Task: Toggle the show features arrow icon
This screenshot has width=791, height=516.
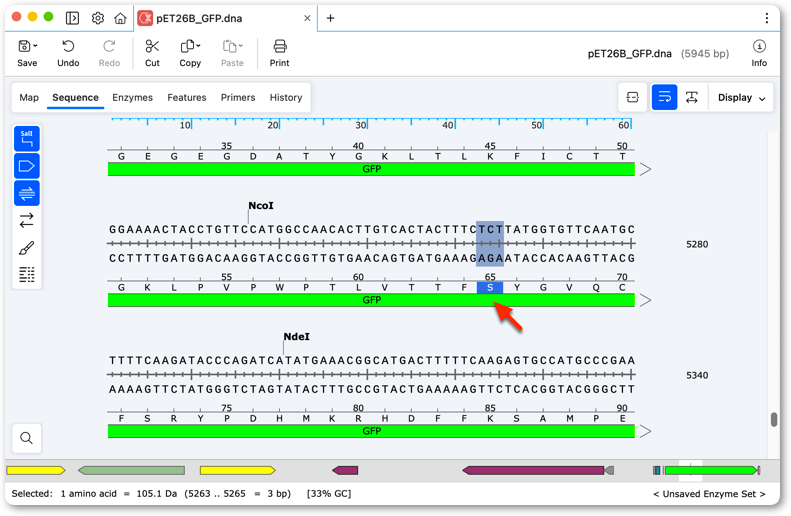Action: pyautogui.click(x=27, y=166)
